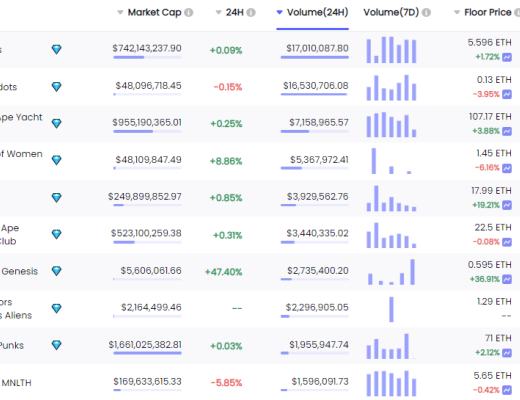Open the Volume(7D) info icon
The image size is (520, 400).
(426, 13)
